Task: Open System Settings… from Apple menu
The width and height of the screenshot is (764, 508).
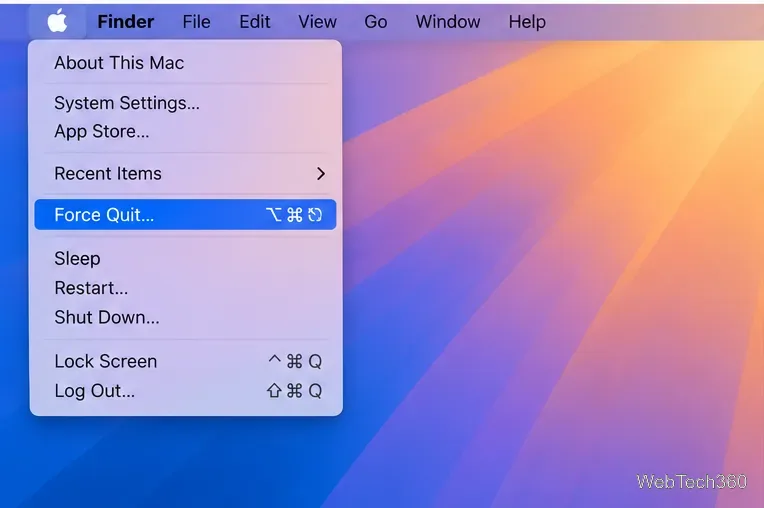Action: (x=185, y=103)
